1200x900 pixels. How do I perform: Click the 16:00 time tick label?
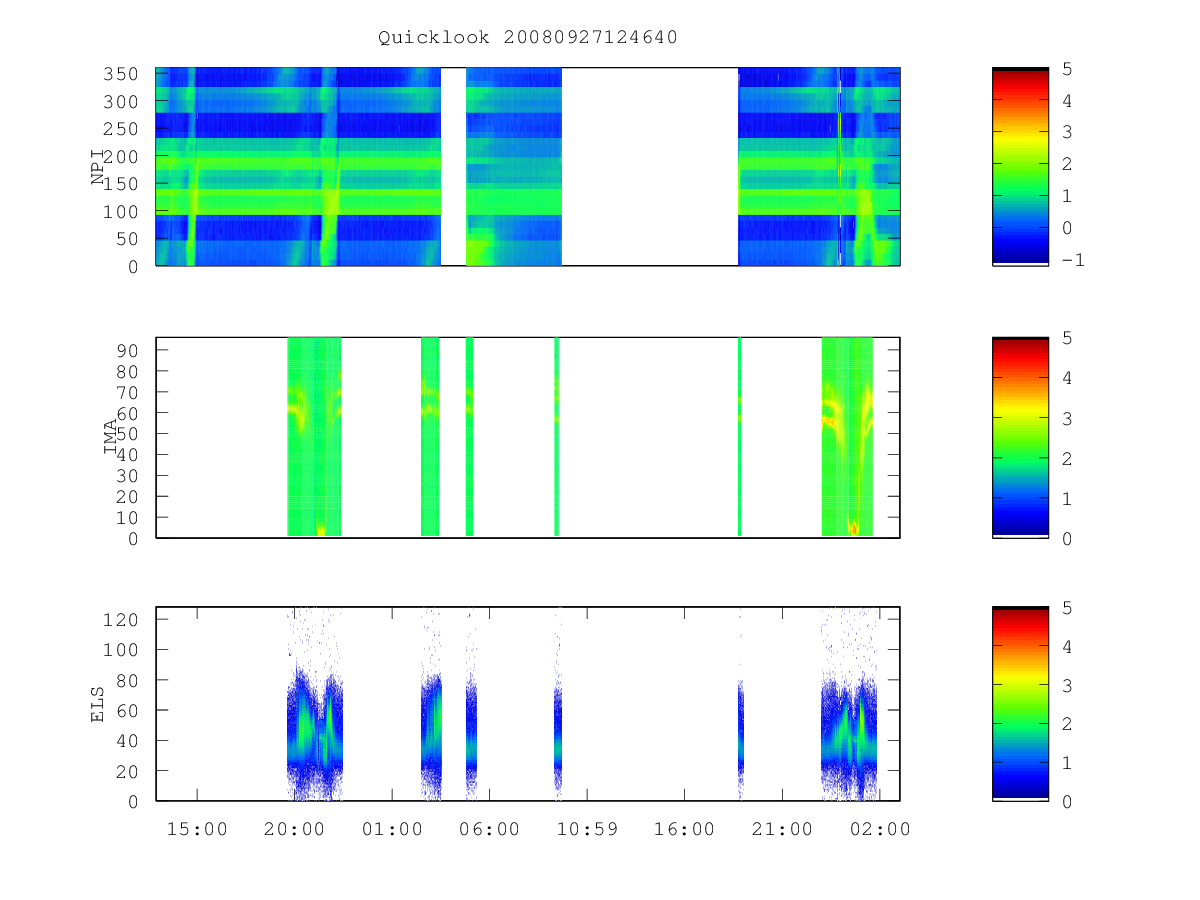pos(685,829)
